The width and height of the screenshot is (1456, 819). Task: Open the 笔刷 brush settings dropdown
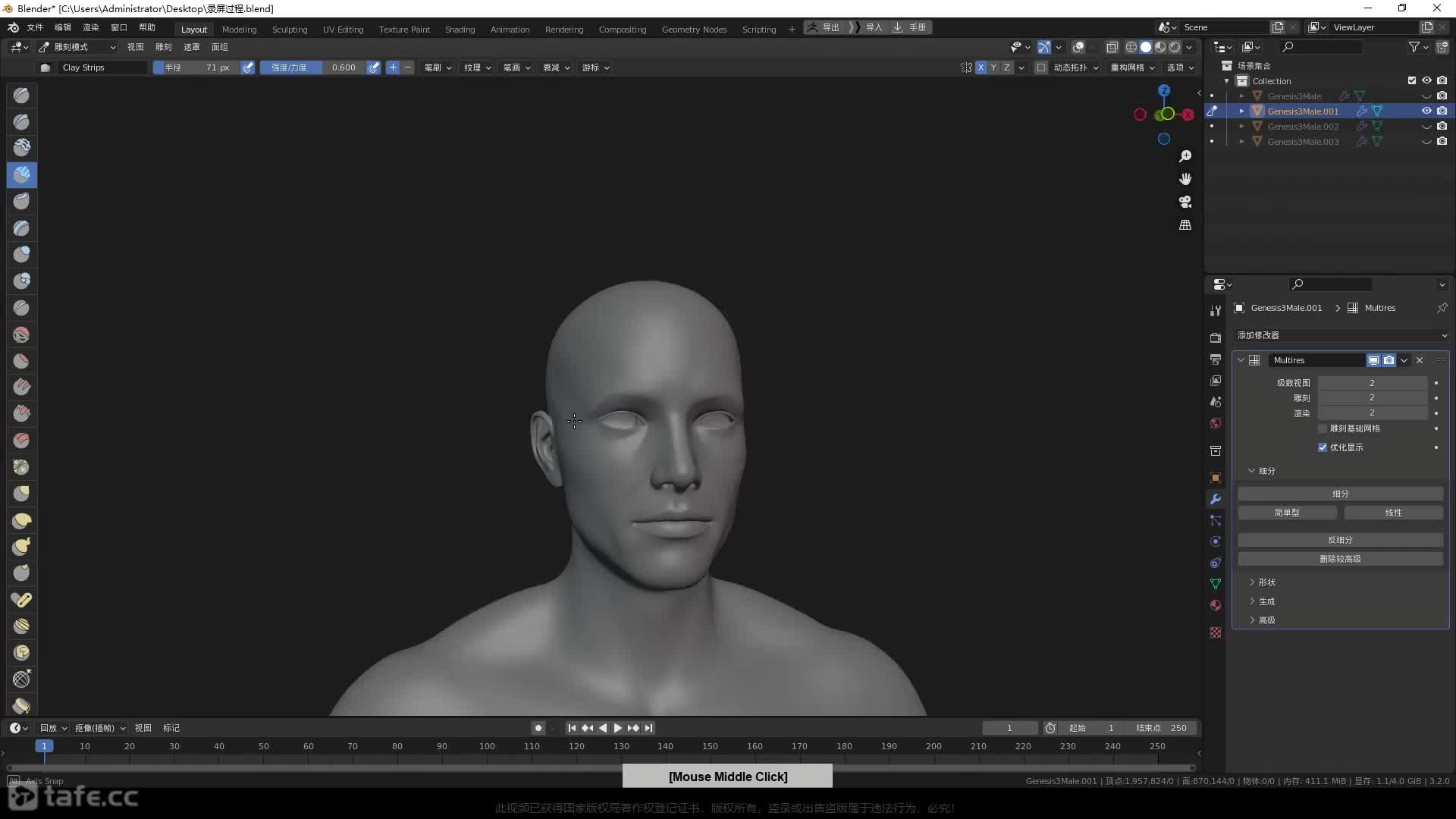coord(438,67)
